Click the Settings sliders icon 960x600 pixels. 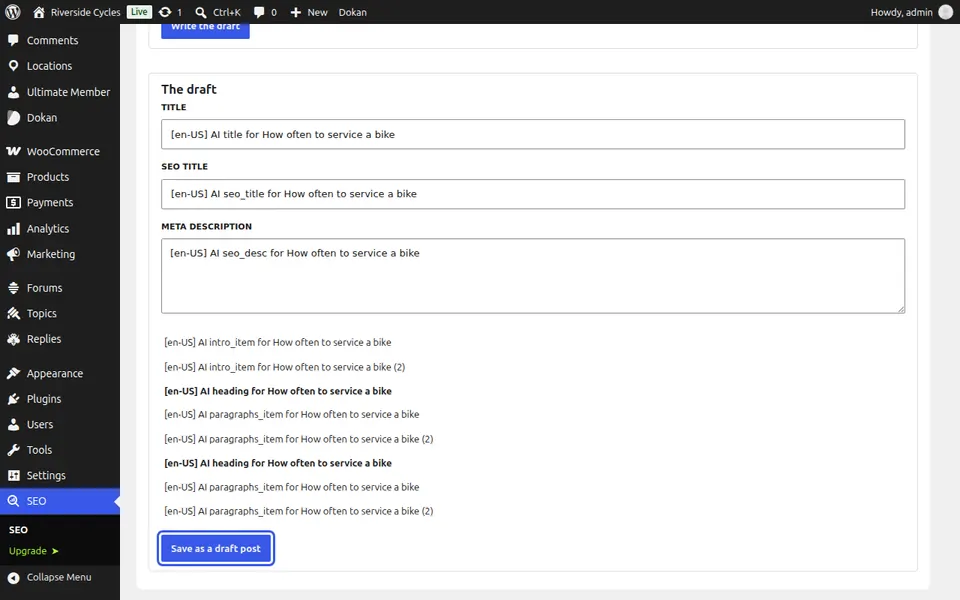click(13, 476)
